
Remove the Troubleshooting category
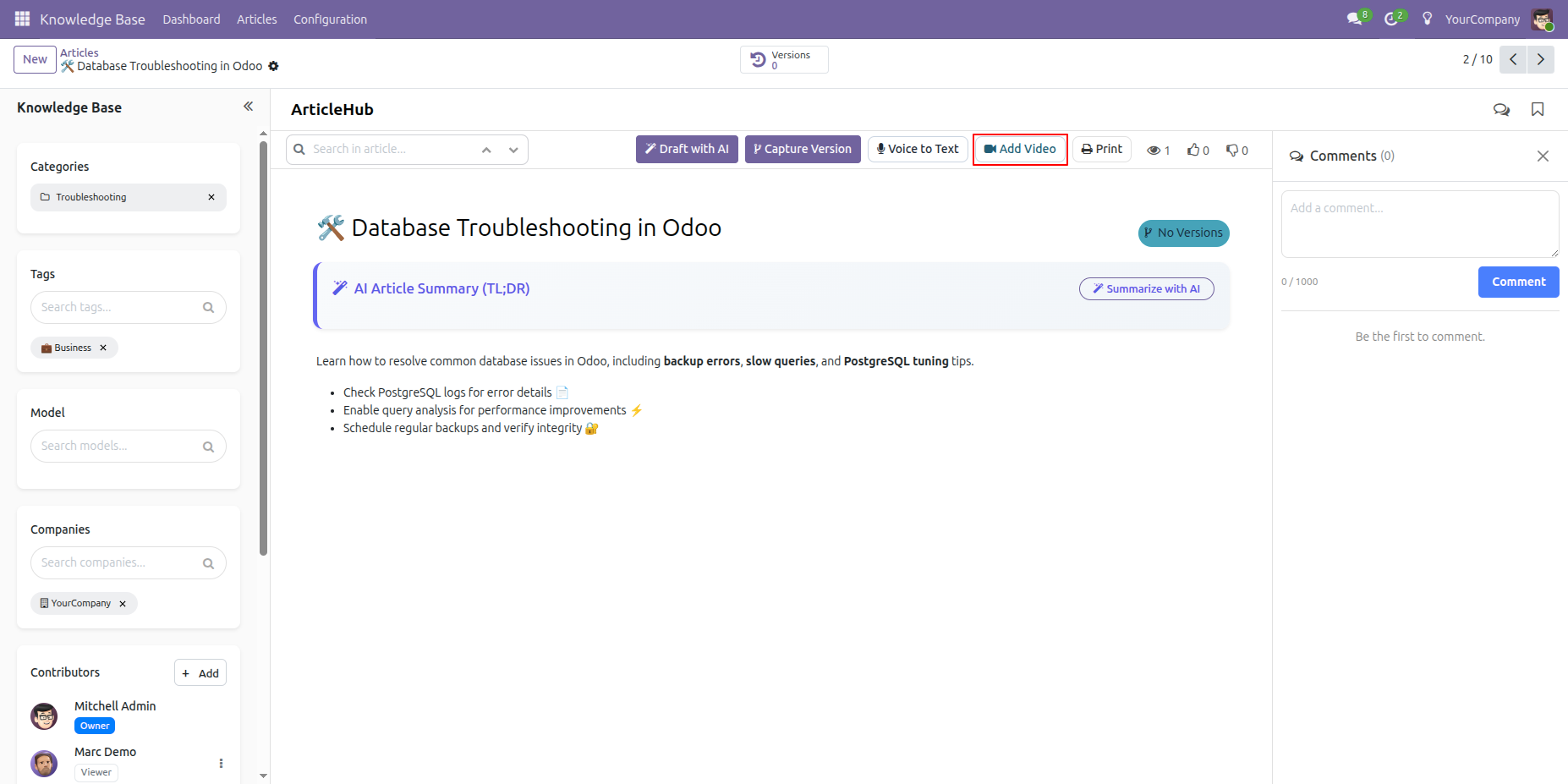tap(211, 197)
